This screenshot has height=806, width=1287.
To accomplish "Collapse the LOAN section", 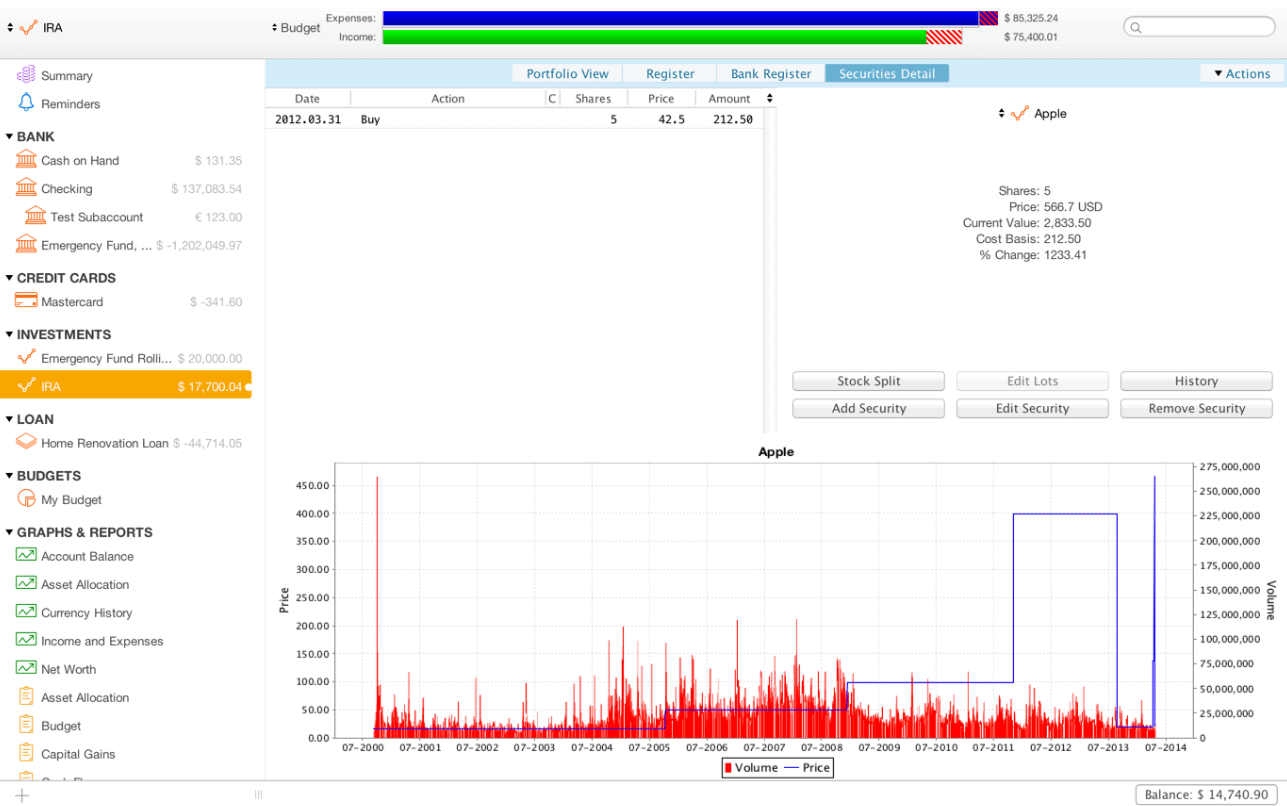I will tap(9, 420).
